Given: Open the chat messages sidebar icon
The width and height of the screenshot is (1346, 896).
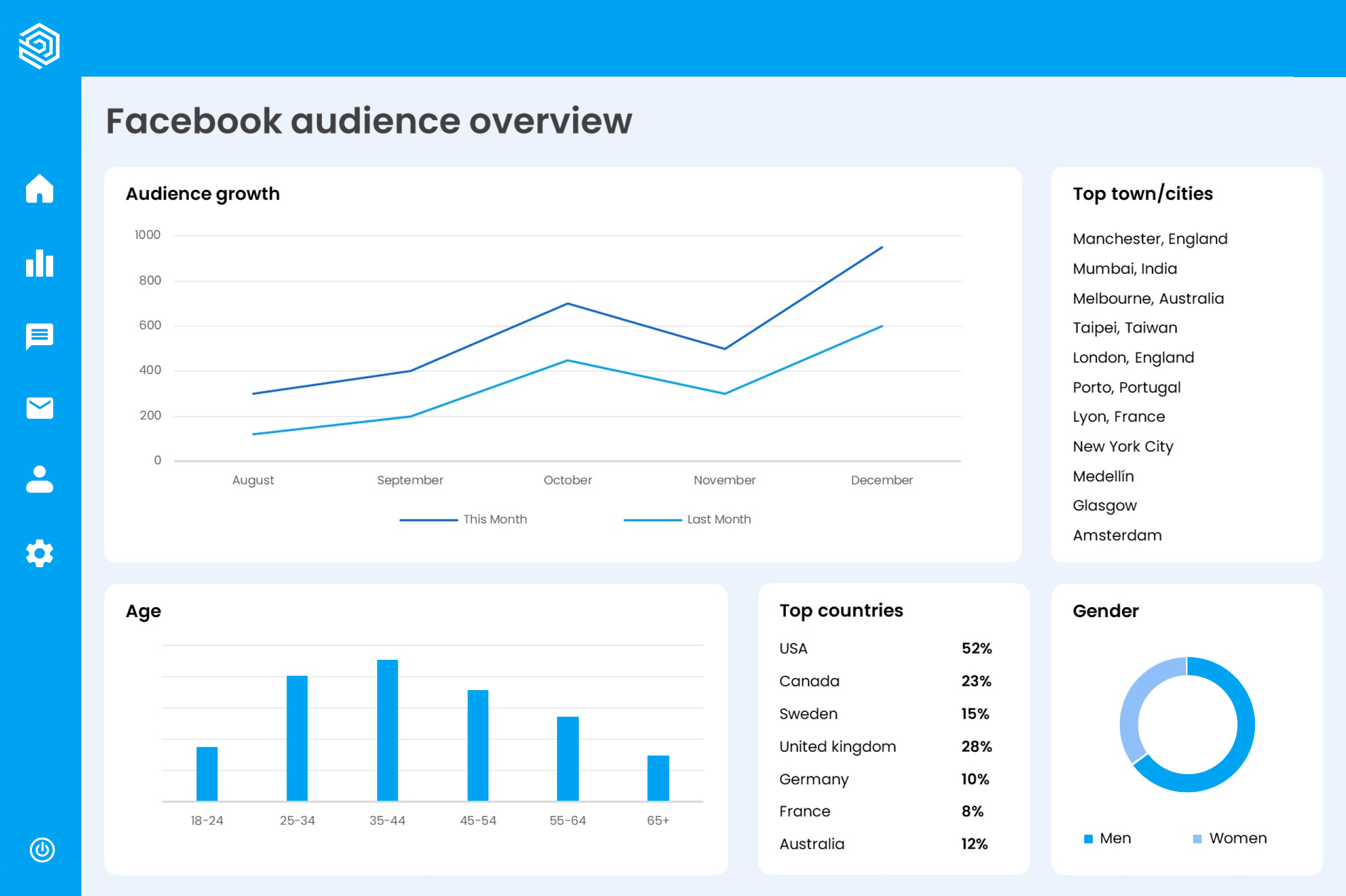Looking at the screenshot, I should pyautogui.click(x=39, y=337).
